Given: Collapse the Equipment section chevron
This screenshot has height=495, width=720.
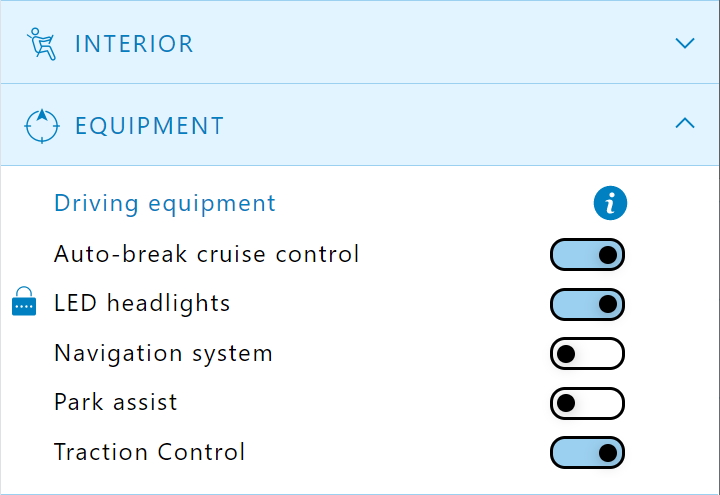Looking at the screenshot, I should 685,123.
